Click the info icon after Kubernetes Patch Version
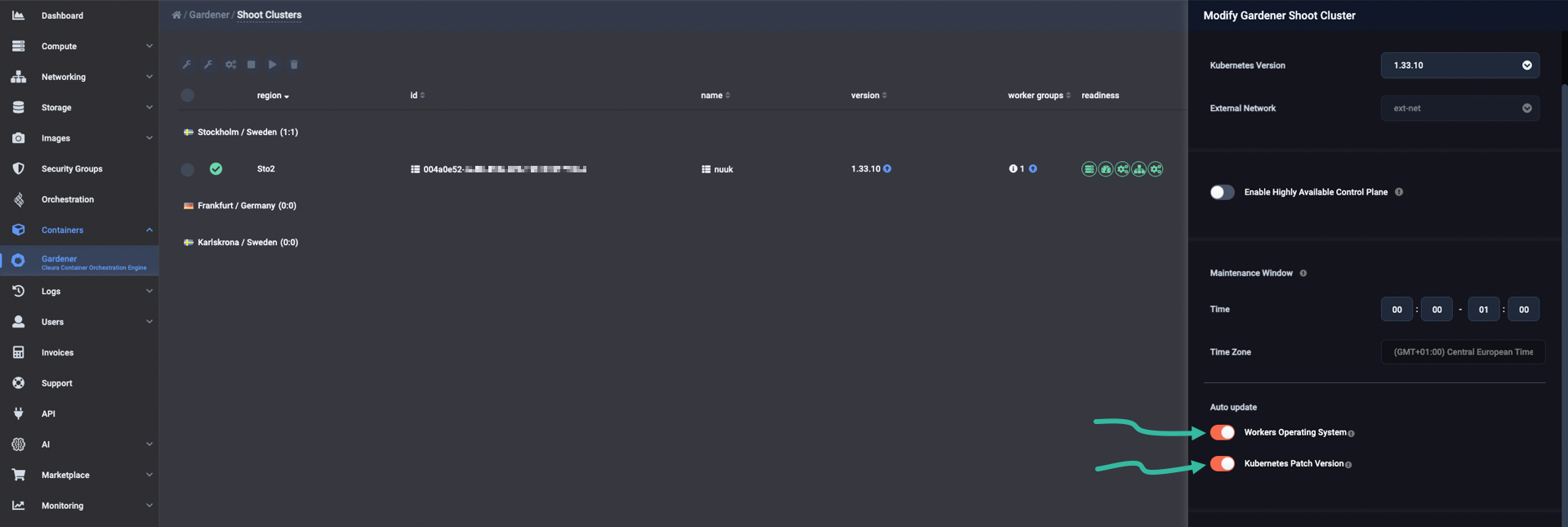1568x527 pixels. 1347,465
